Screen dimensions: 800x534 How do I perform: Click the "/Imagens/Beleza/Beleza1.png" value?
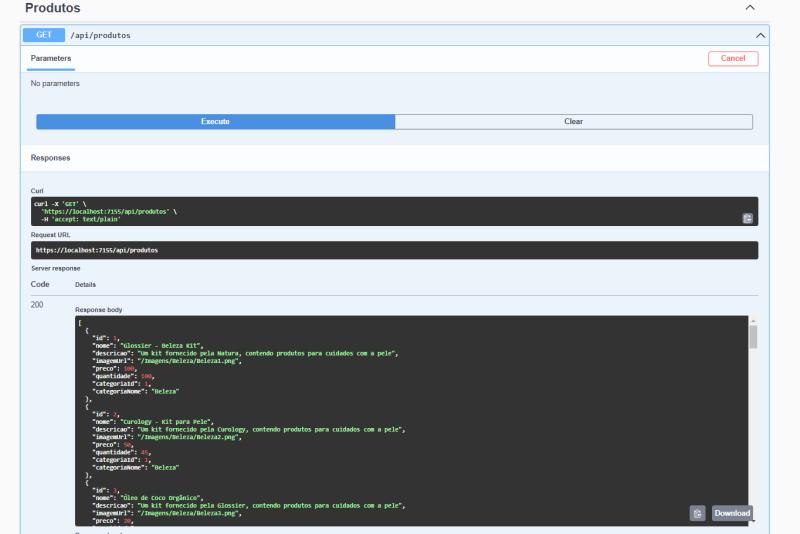click(189, 361)
